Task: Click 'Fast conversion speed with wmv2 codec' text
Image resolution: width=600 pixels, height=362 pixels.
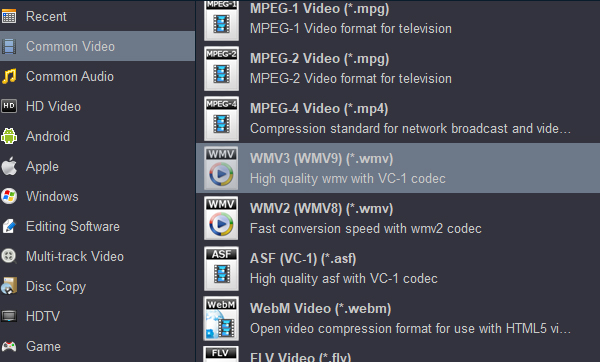Action: coord(365,229)
